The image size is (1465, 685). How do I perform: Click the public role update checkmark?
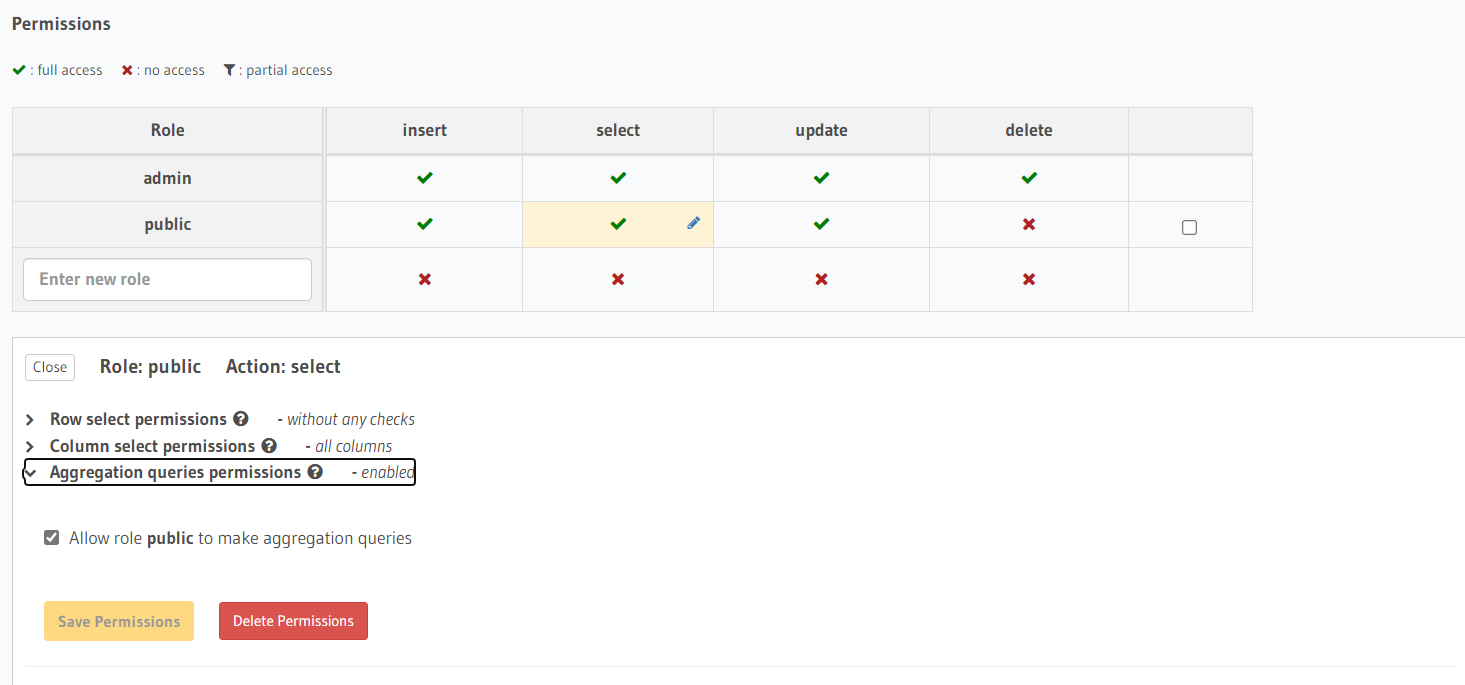821,224
